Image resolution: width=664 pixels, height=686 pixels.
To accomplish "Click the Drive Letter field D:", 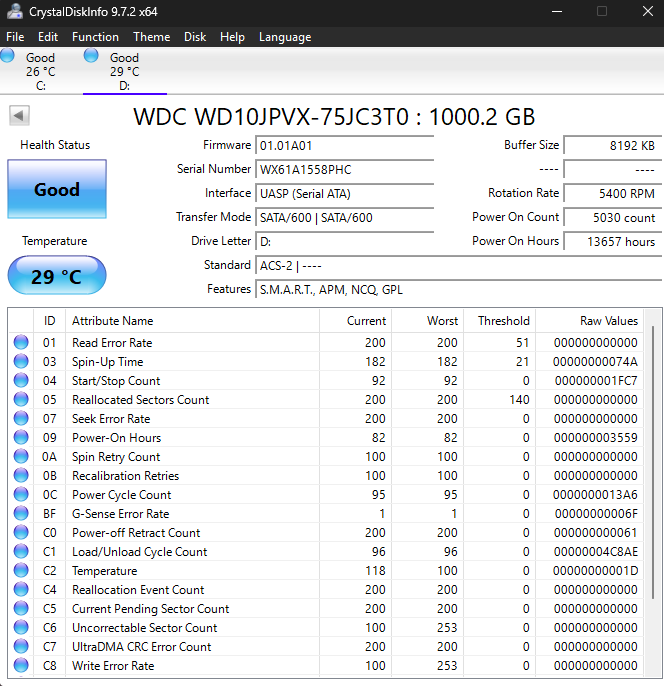I will click(x=345, y=242).
